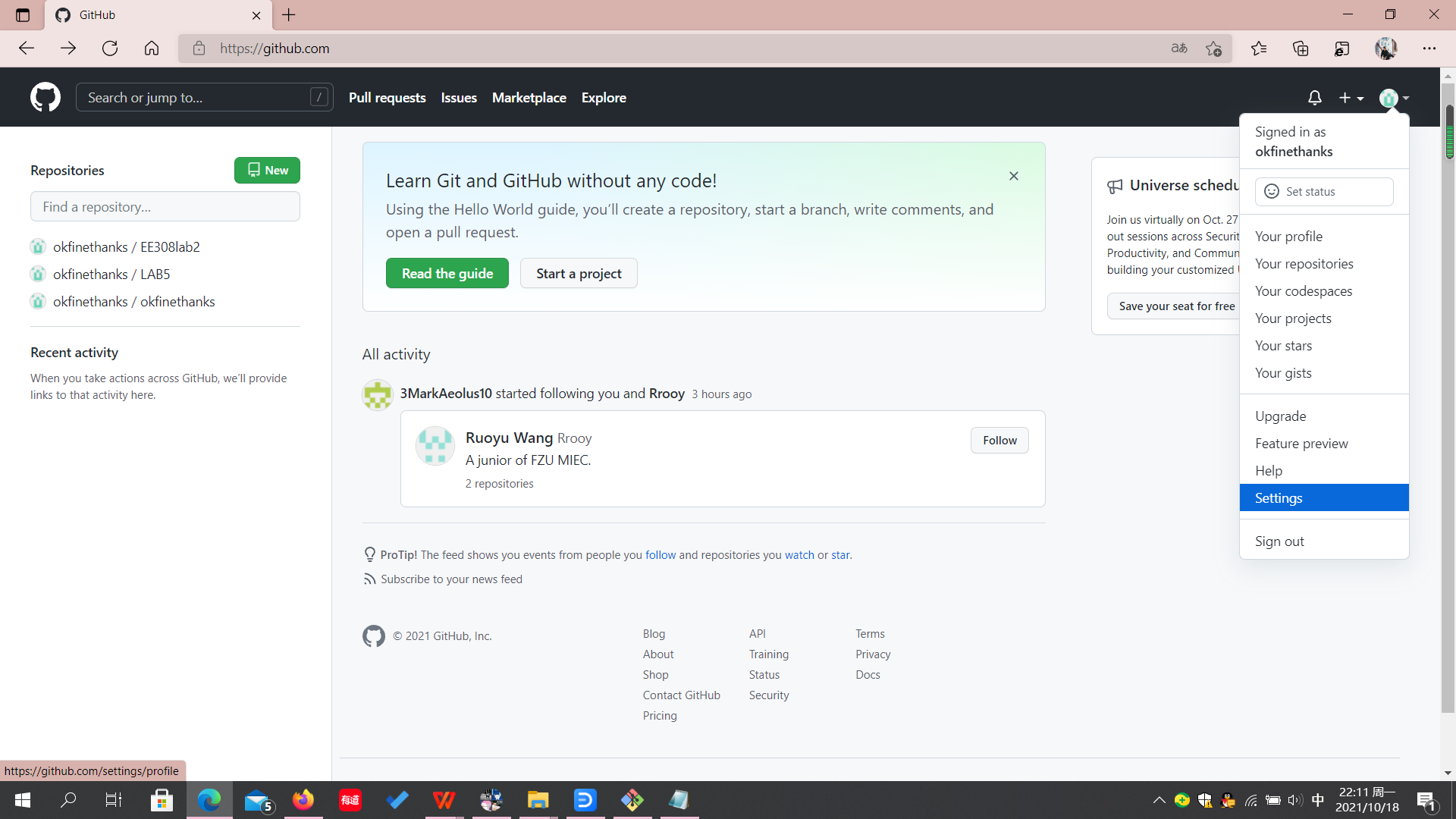The image size is (1456, 819).
Task: Select Your stars from user menu
Action: (1324, 346)
